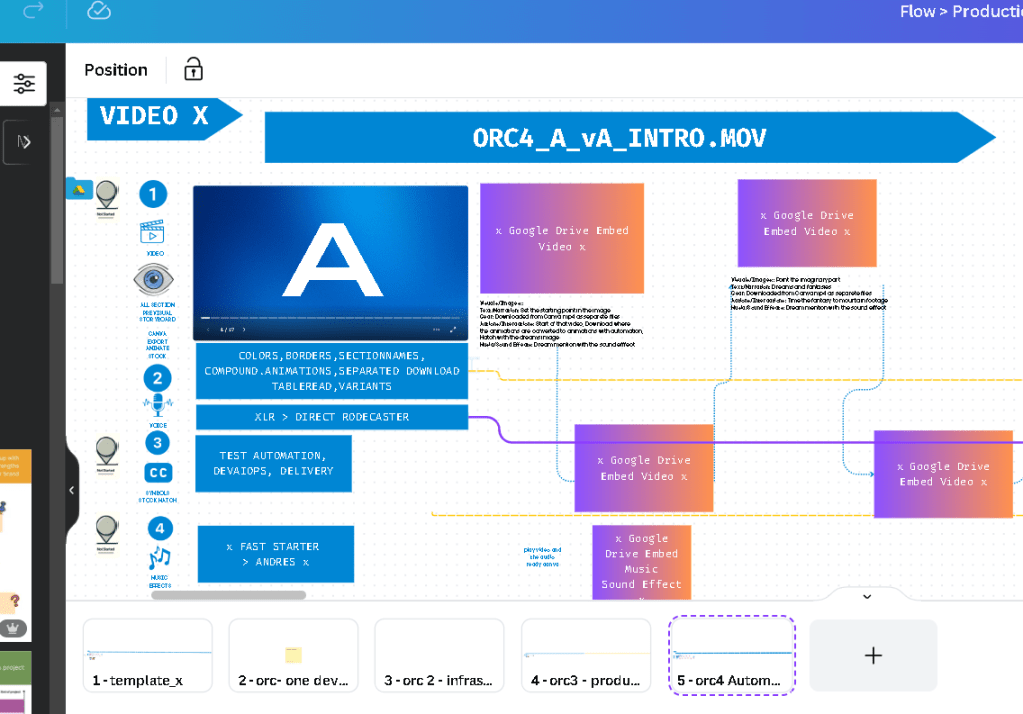This screenshot has height=714, width=1023.
Task: Click the microphone voice icon
Action: click(157, 405)
